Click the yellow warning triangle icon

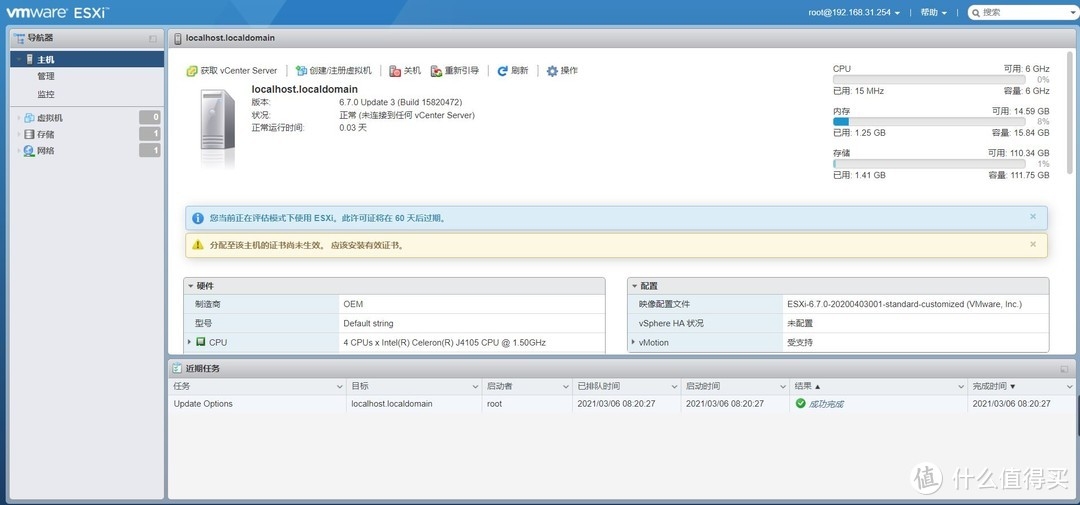(x=198, y=245)
